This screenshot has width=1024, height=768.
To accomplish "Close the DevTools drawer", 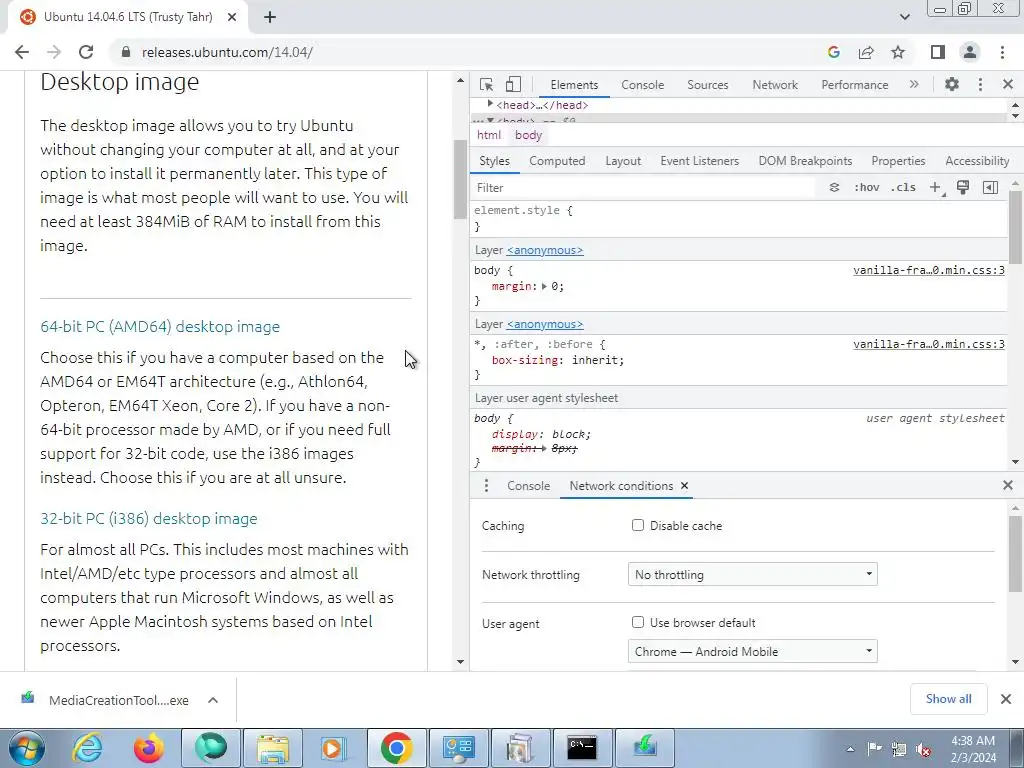I will [x=1008, y=485].
